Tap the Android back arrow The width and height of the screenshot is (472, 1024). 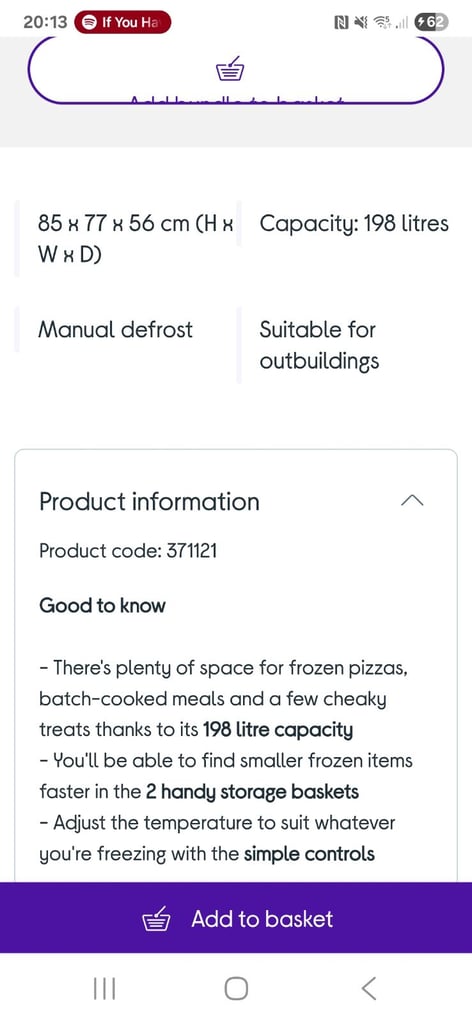pos(369,988)
